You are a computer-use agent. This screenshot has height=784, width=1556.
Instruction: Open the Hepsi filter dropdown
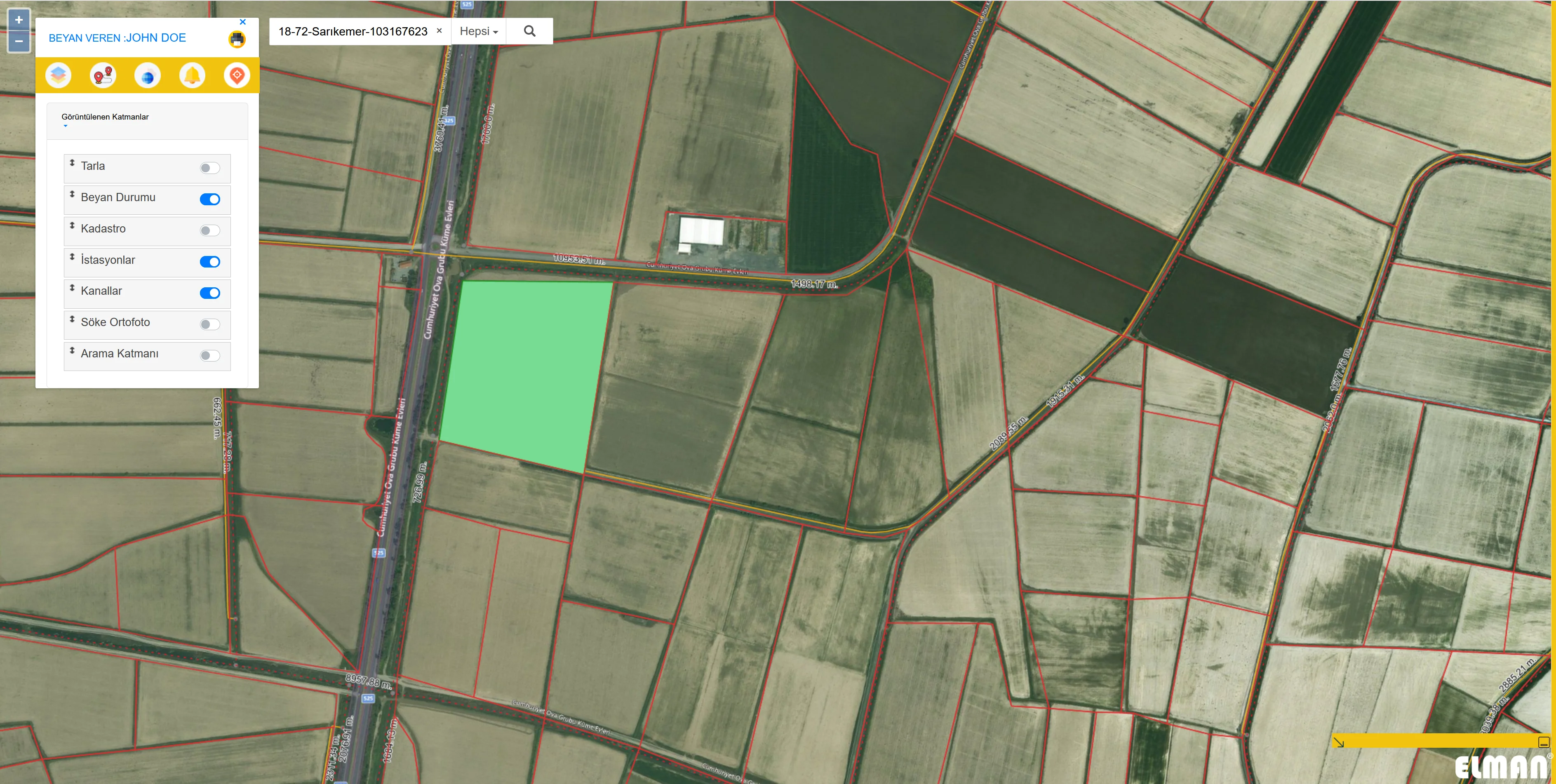tap(478, 31)
